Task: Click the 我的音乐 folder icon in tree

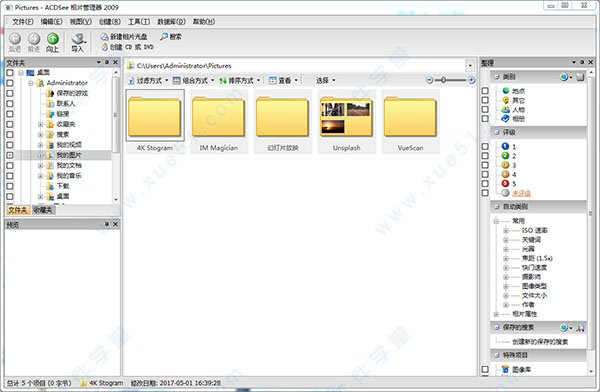Action: point(50,176)
